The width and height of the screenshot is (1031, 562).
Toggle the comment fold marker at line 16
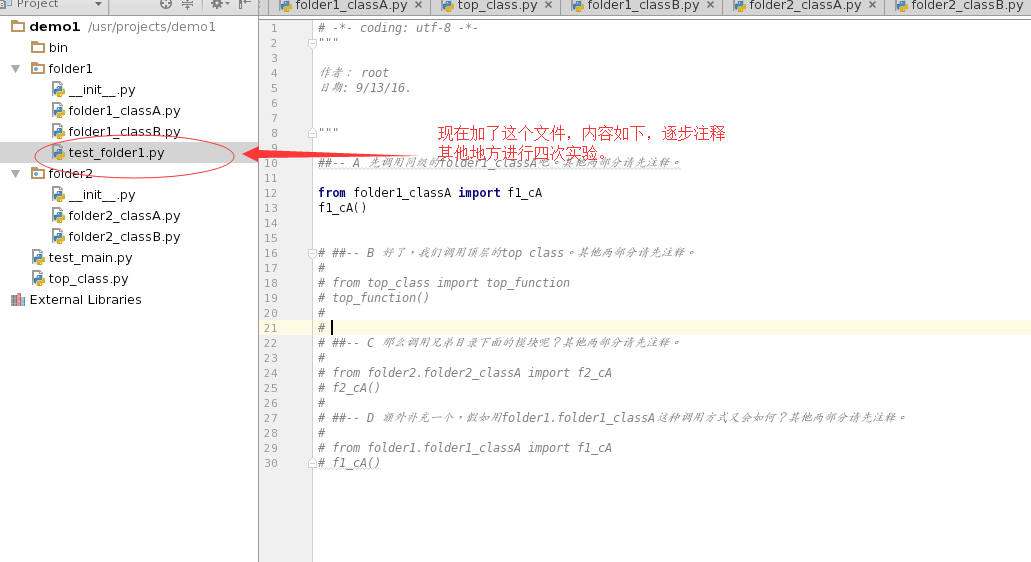pos(312,253)
